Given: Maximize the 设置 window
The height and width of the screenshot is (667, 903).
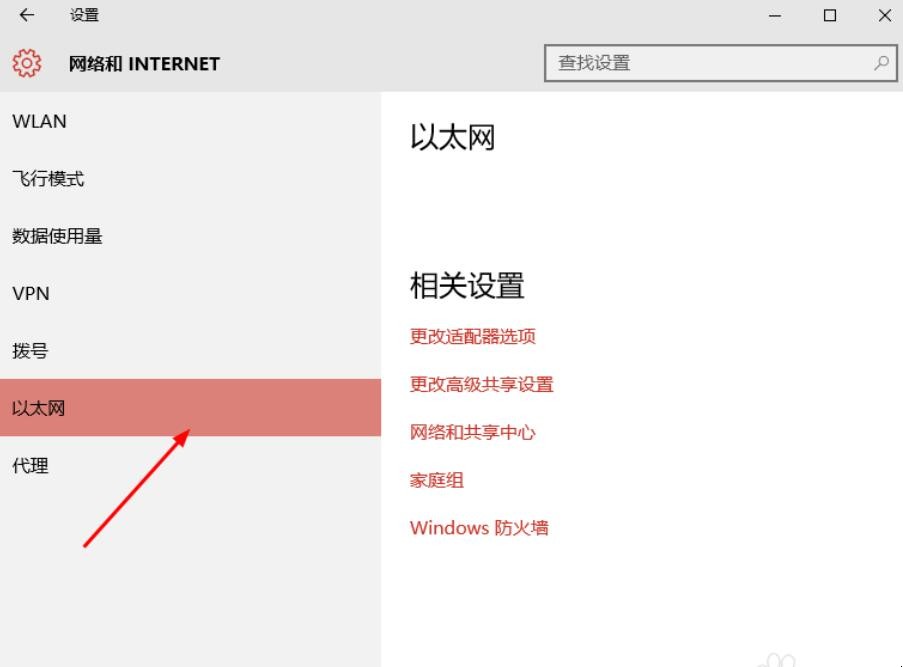Looking at the screenshot, I should [x=830, y=15].
